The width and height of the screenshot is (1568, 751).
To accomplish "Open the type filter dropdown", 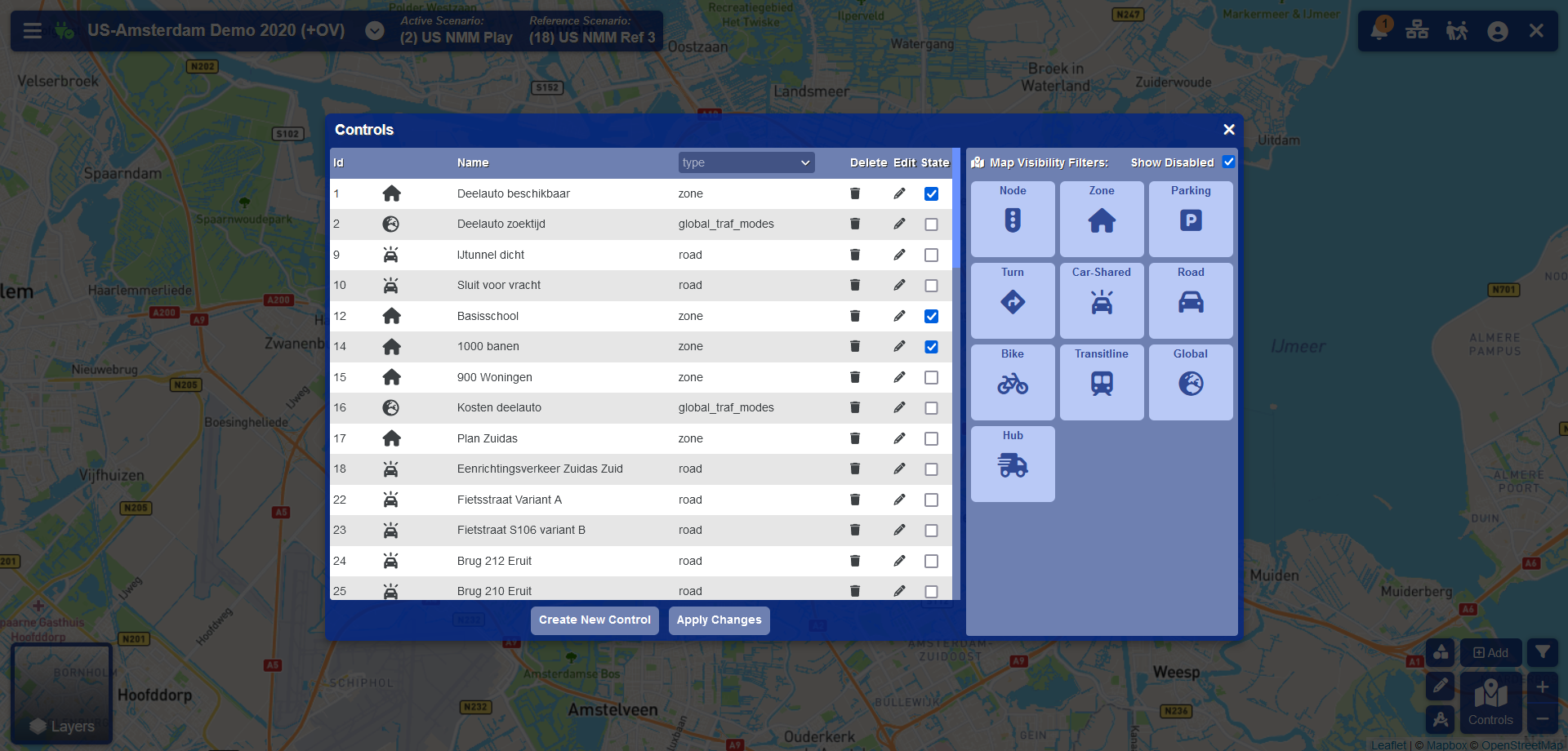I will point(746,162).
